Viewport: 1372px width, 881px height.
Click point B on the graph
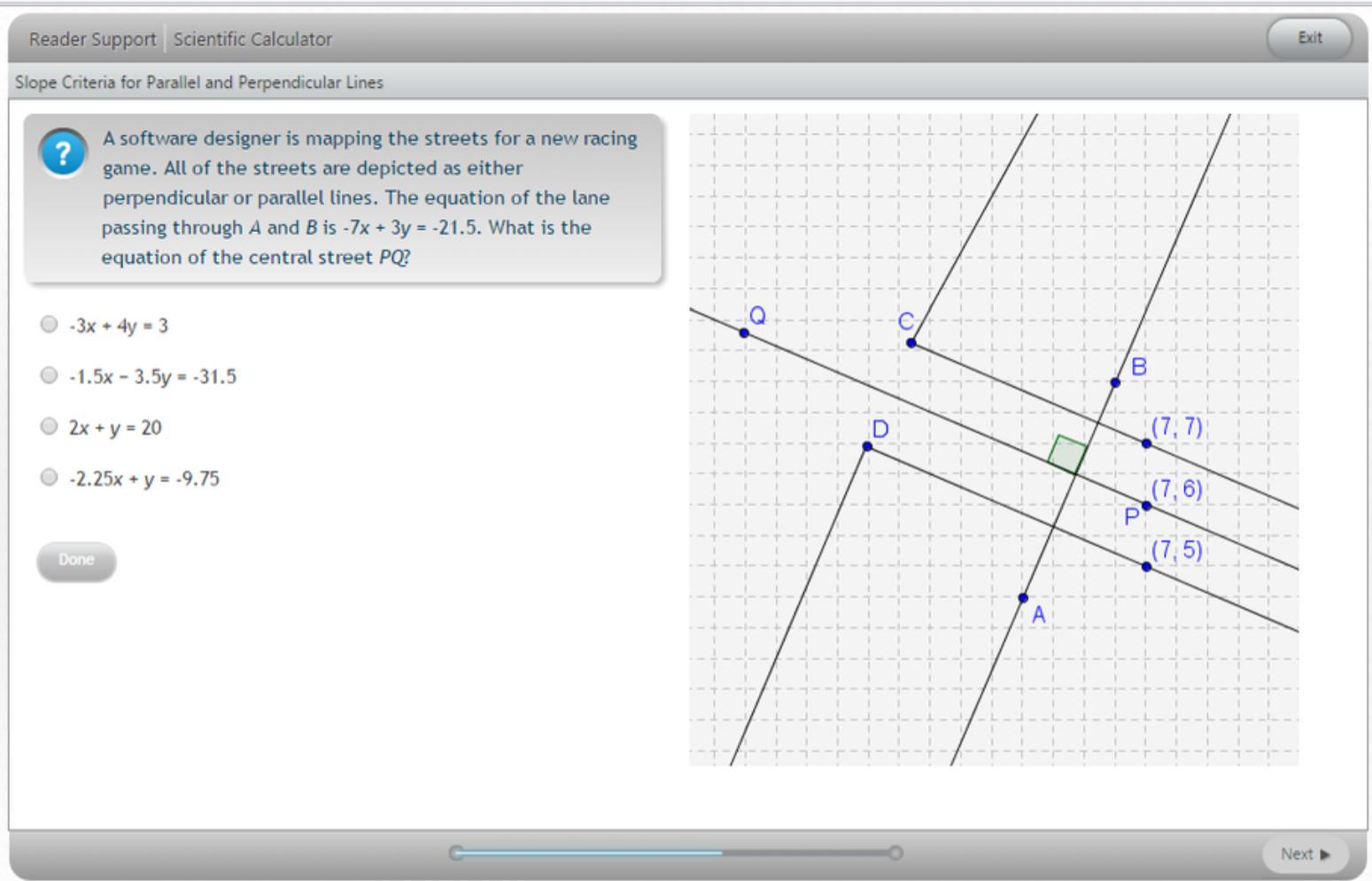(x=1115, y=383)
